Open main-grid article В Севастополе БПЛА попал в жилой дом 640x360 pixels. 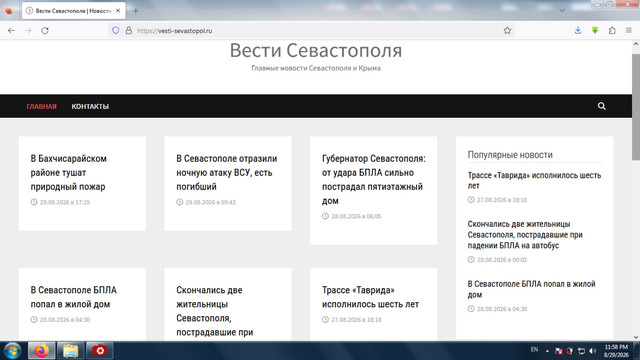point(73,297)
